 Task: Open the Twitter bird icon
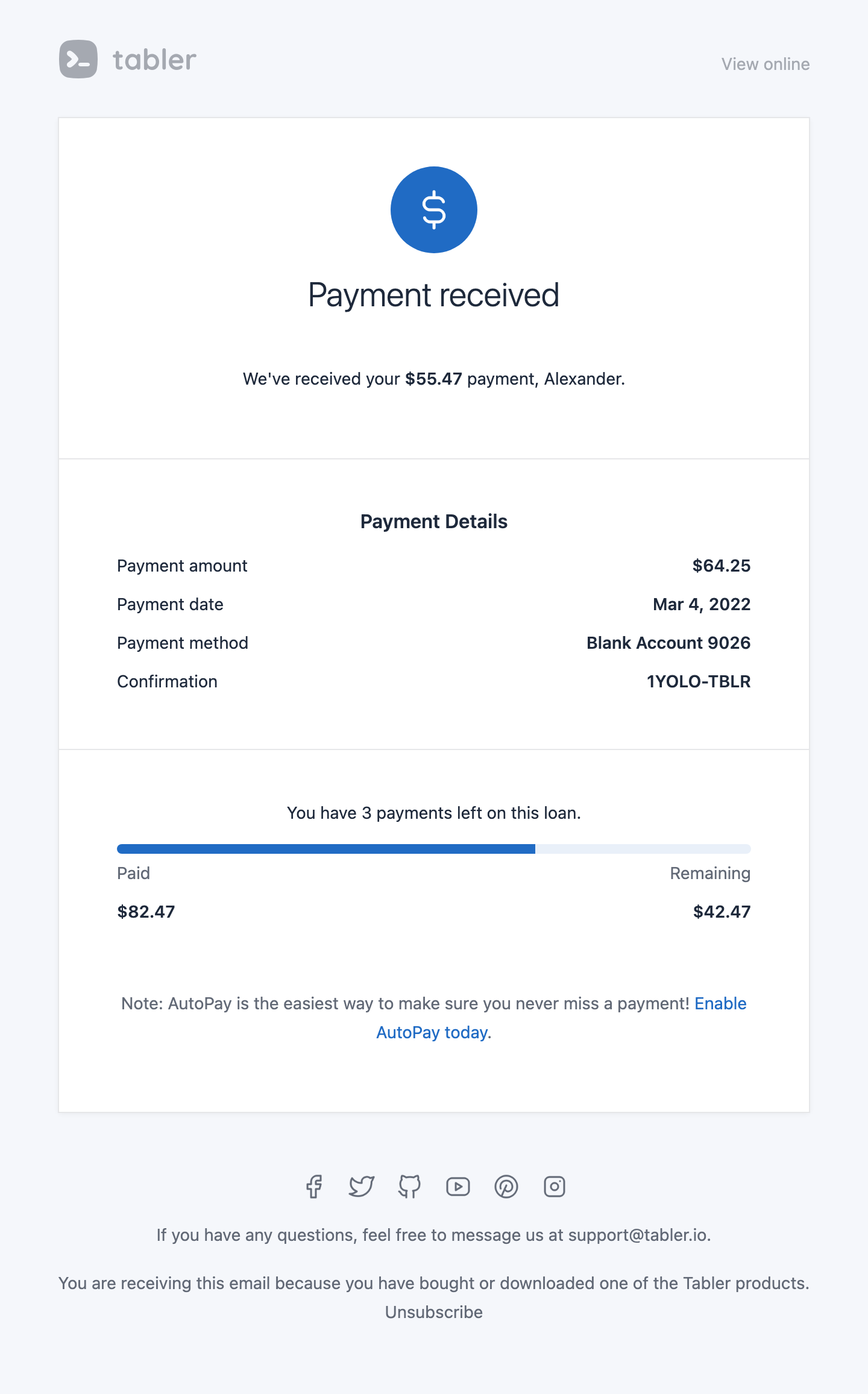[x=362, y=1187]
